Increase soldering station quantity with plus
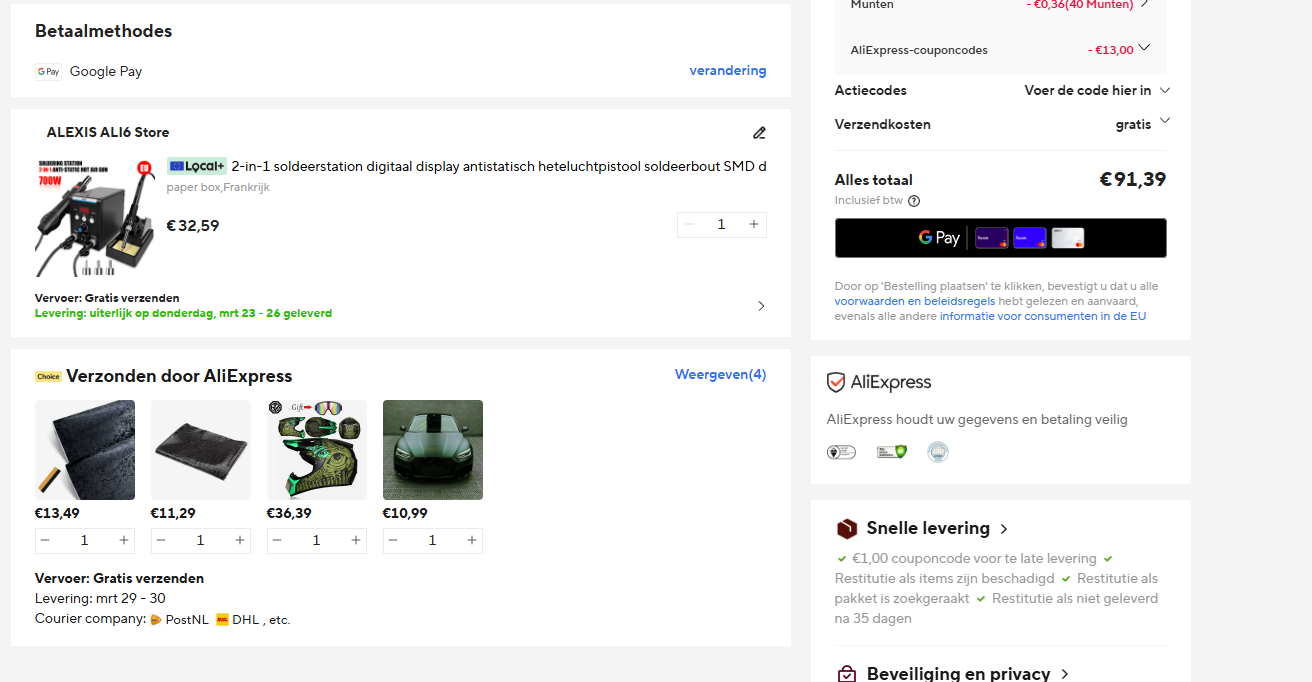This screenshot has height=682, width=1312. (754, 224)
